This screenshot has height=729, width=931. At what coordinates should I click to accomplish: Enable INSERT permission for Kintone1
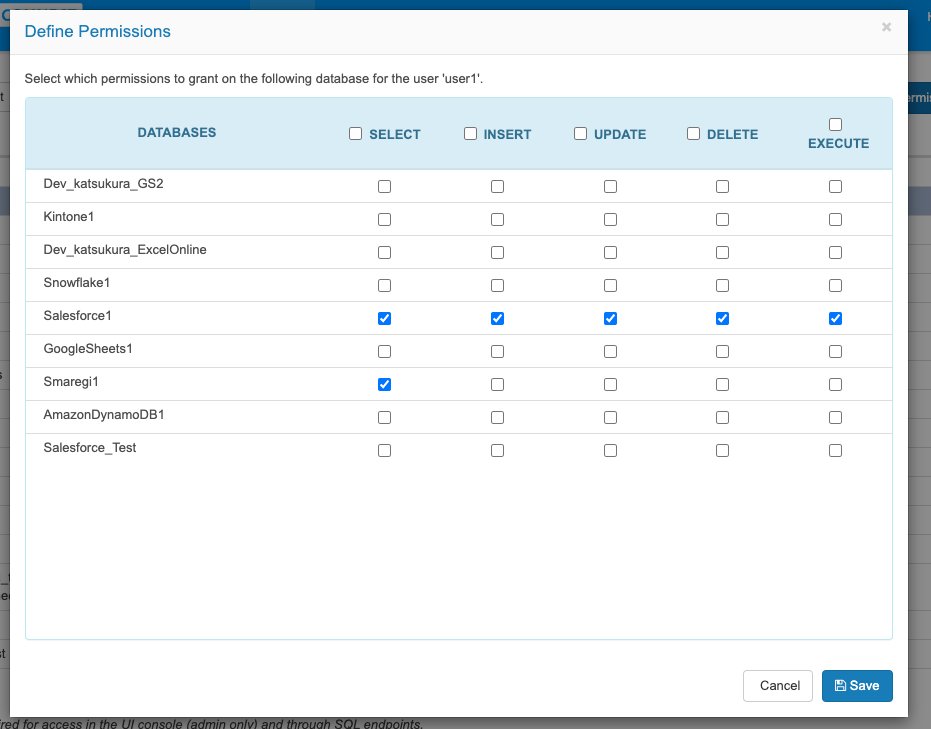tap(498, 220)
